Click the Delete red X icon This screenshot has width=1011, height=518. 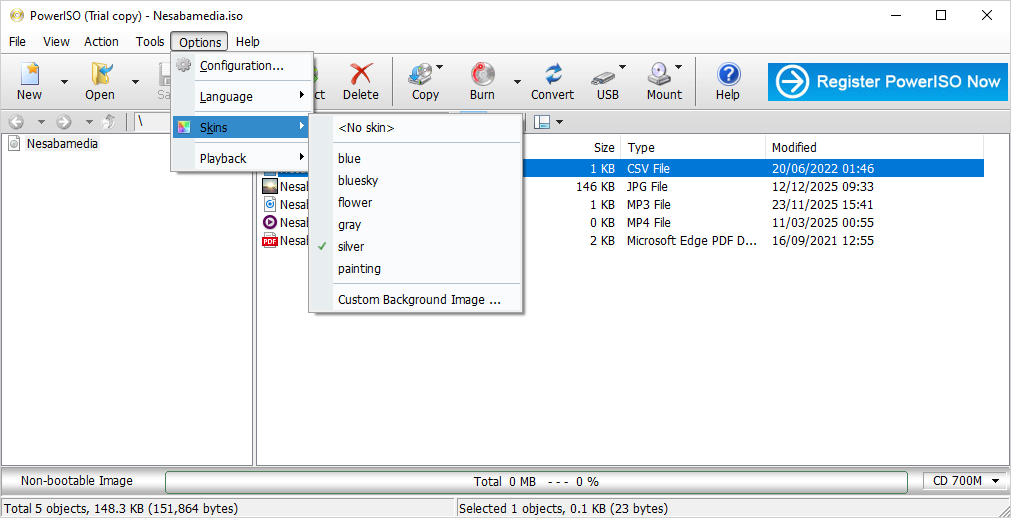360,74
